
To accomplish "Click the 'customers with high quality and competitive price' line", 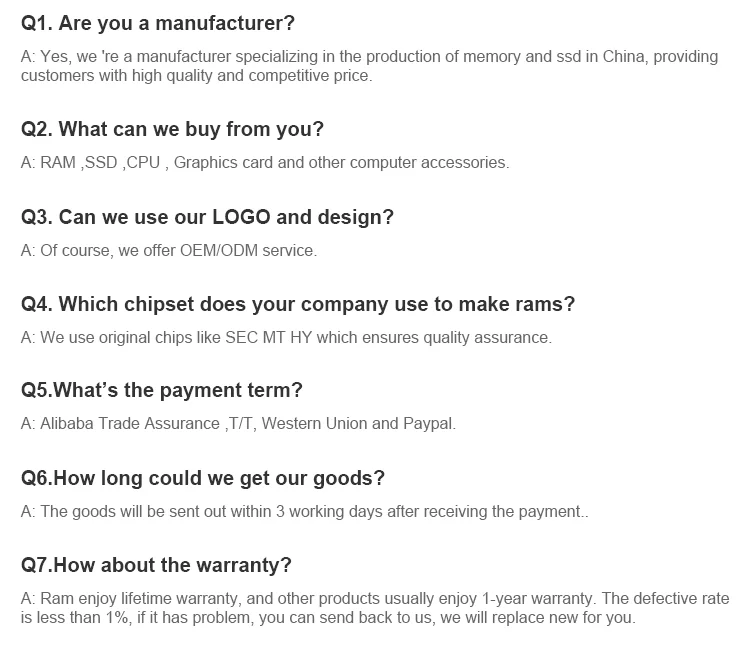I will pyautogui.click(x=196, y=75).
